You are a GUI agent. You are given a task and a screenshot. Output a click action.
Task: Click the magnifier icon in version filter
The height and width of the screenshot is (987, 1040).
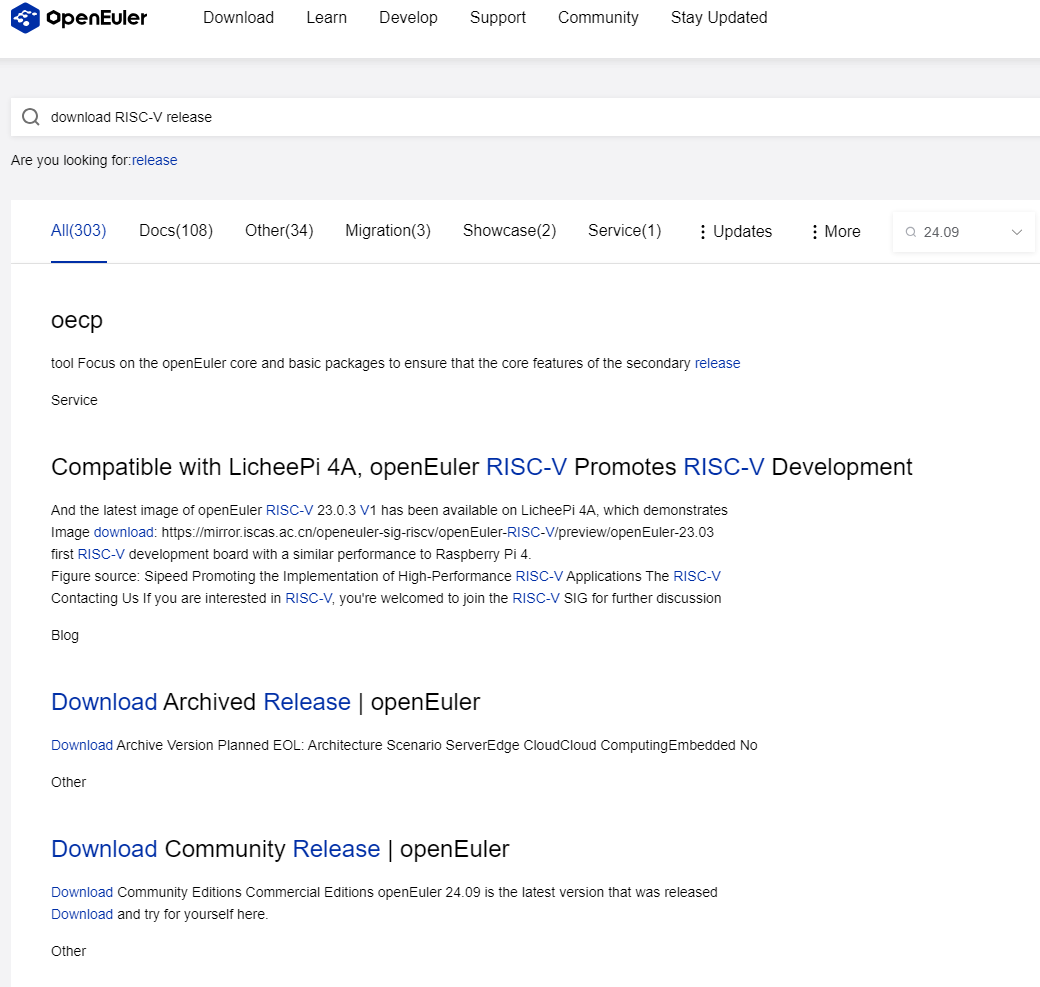coord(911,232)
